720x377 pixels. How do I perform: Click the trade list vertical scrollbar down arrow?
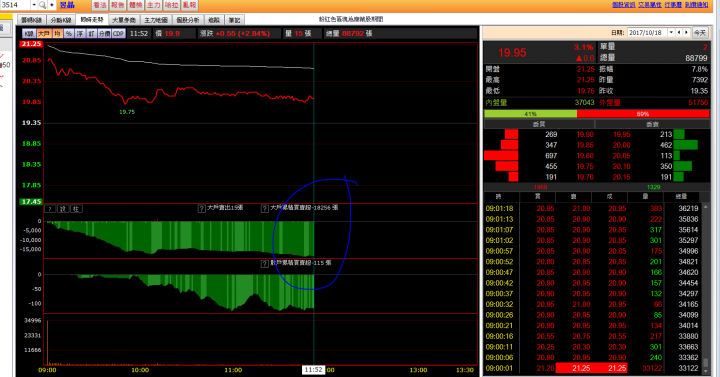705,370
